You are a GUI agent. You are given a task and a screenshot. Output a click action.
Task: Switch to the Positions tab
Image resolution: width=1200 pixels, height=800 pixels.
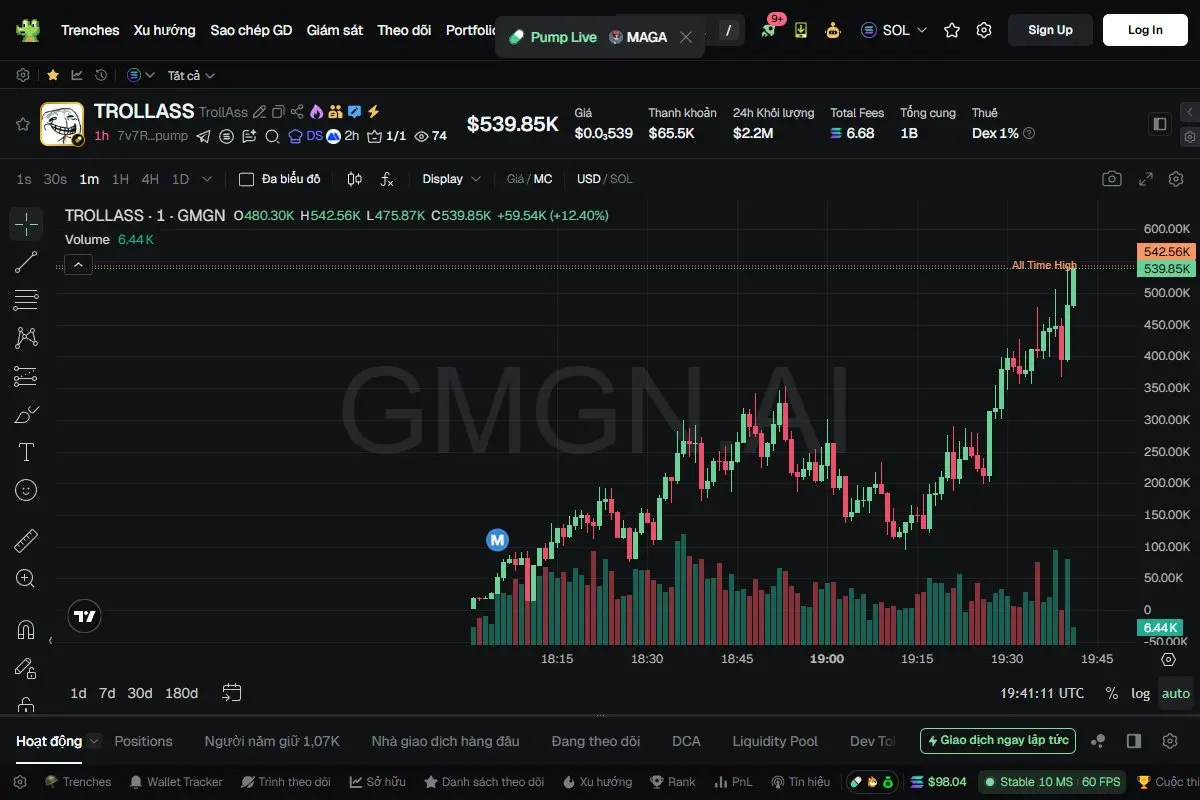[x=143, y=741]
